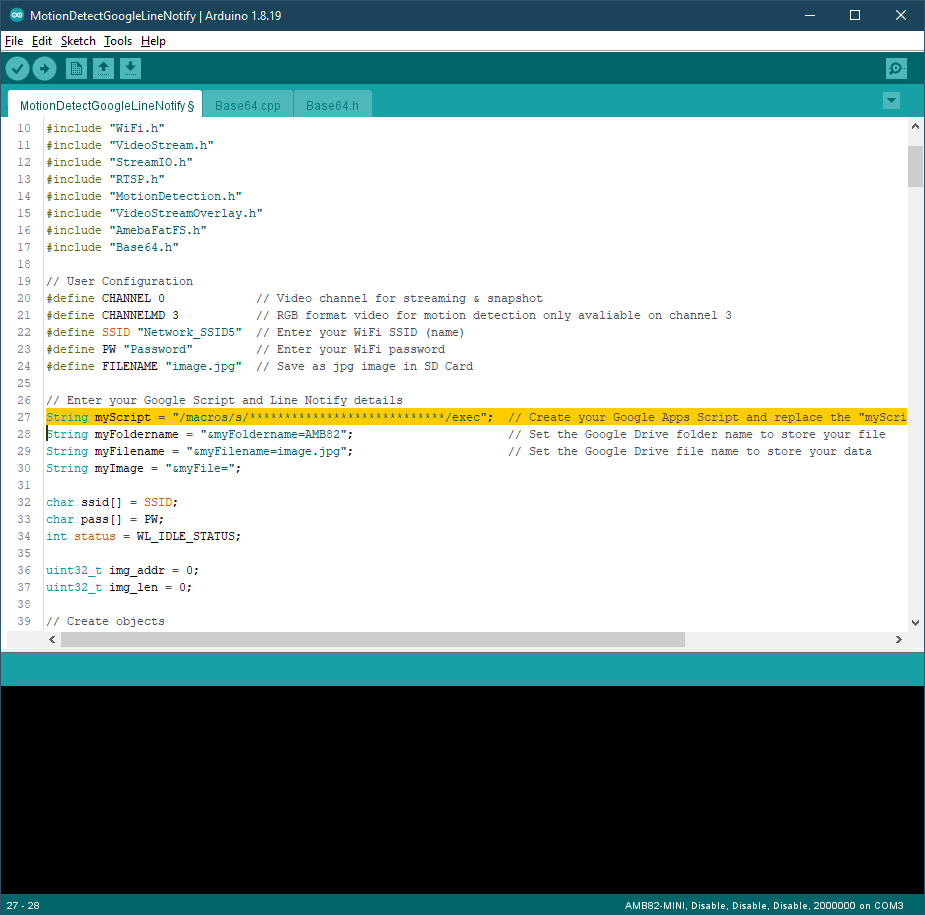Open the Serial Monitor
The image size is (925, 915).
896,69
